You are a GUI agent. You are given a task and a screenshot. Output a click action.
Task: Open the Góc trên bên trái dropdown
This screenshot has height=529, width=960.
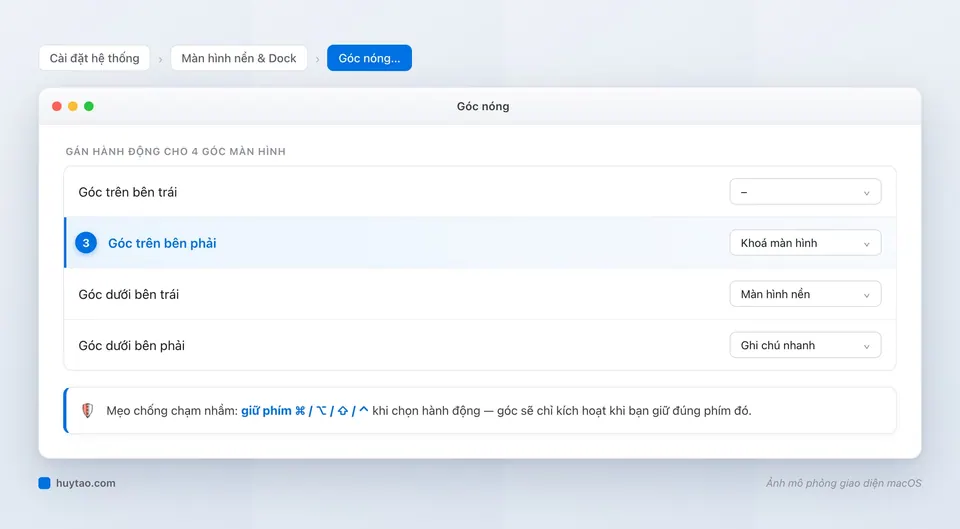805,192
